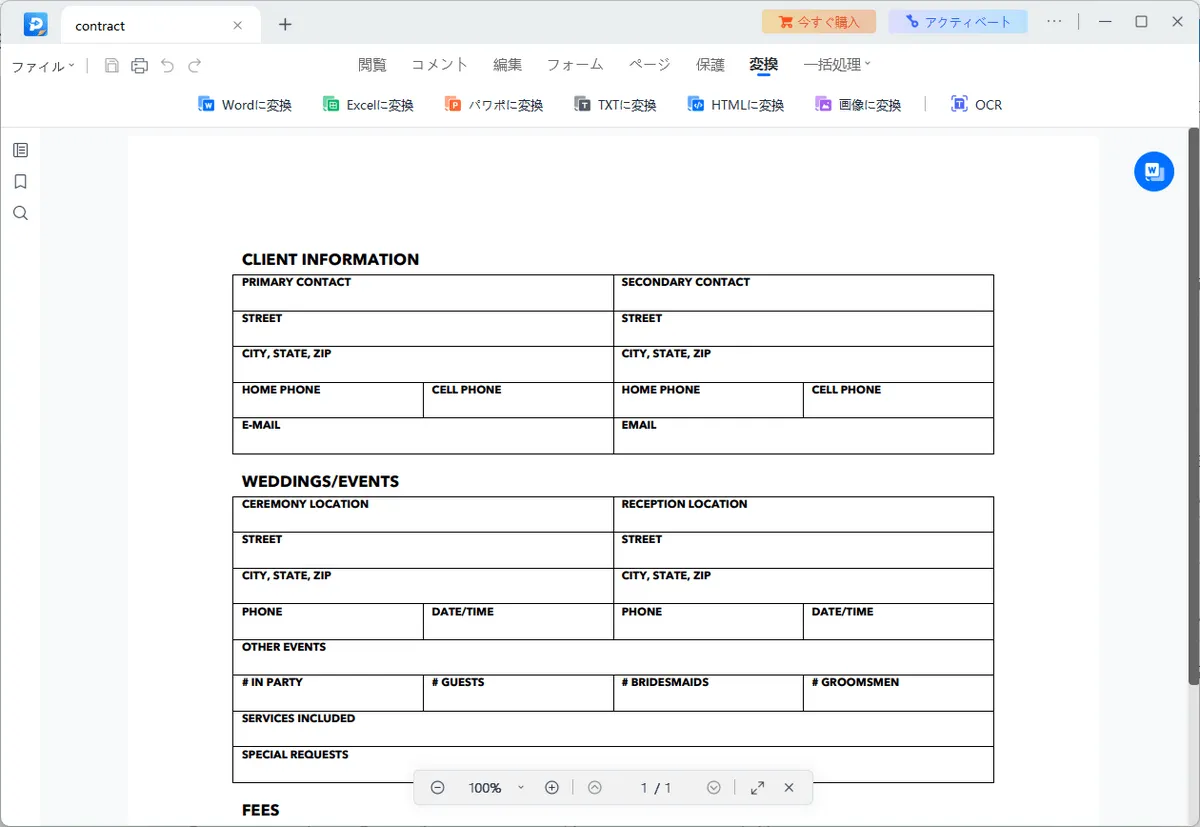Click the SPECIAL REQUESTS cell
The width and height of the screenshot is (1200, 827).
pos(613,765)
